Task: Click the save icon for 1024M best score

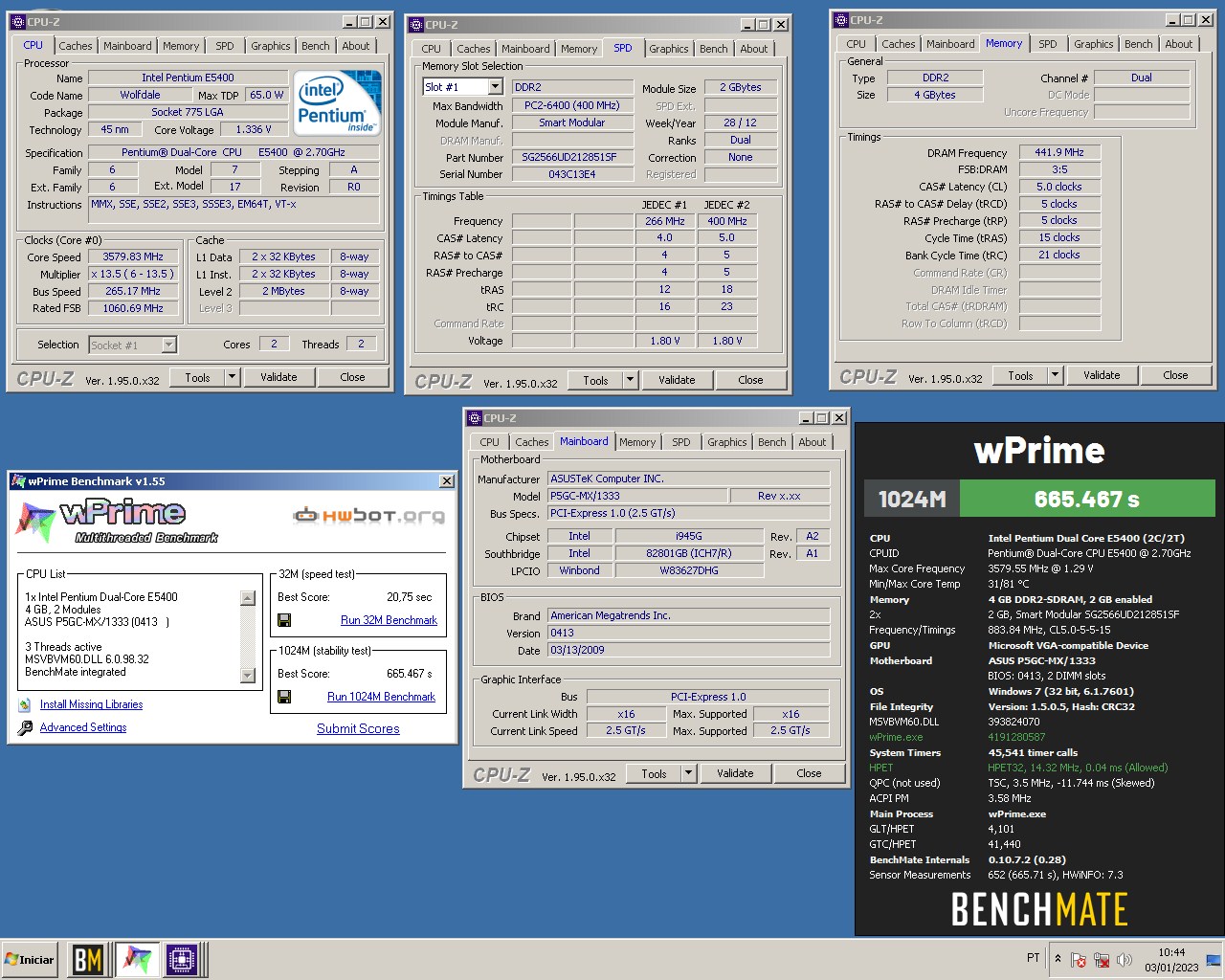Action: coord(284,697)
